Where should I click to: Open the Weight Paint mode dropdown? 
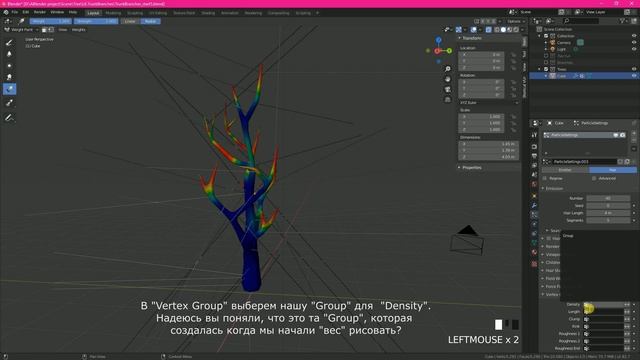[21, 30]
